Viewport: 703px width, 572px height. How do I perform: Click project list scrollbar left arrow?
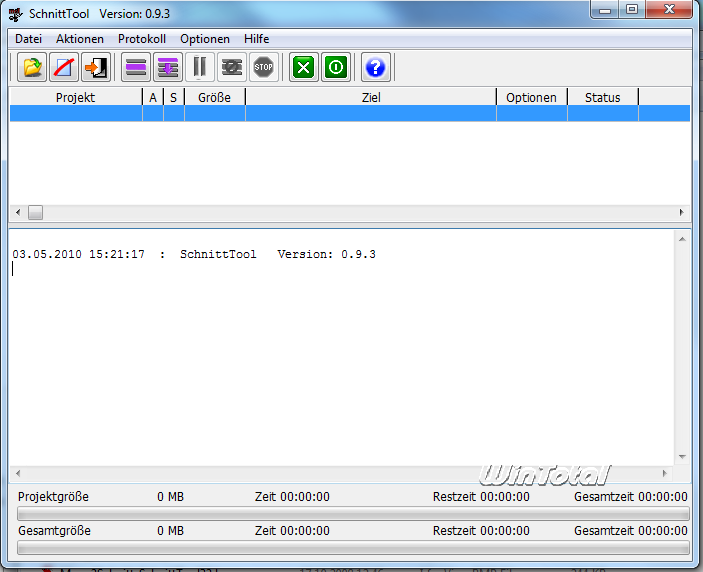tap(18, 212)
